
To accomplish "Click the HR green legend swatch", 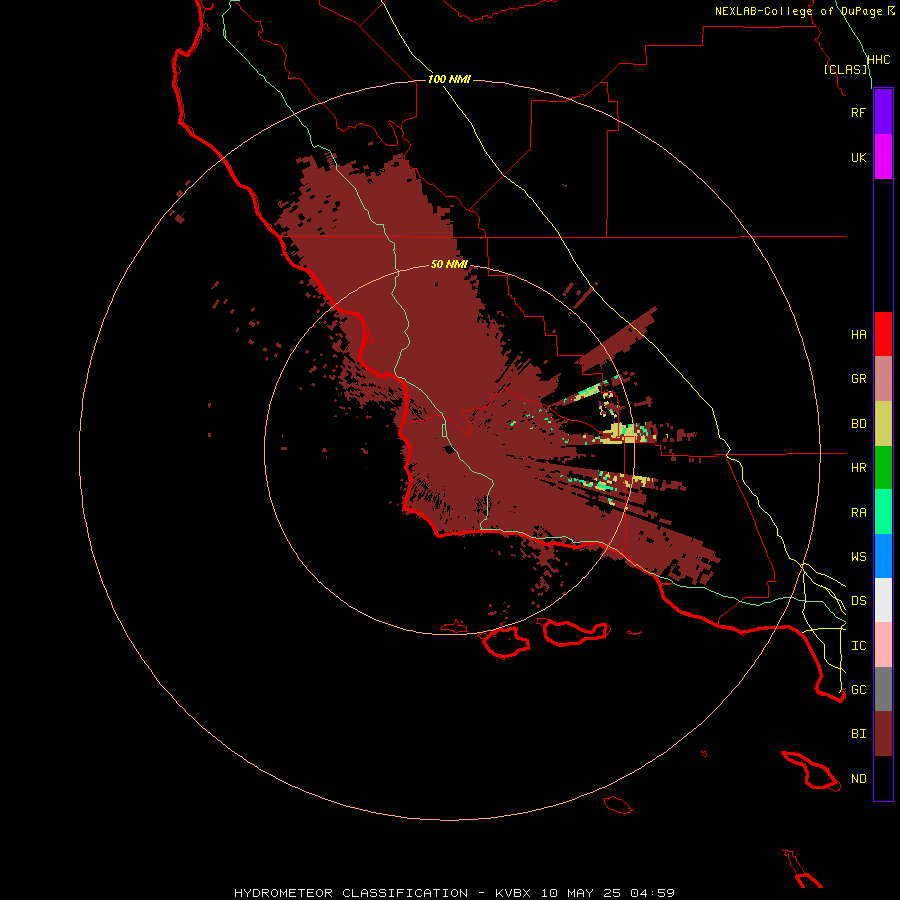I will tap(883, 468).
